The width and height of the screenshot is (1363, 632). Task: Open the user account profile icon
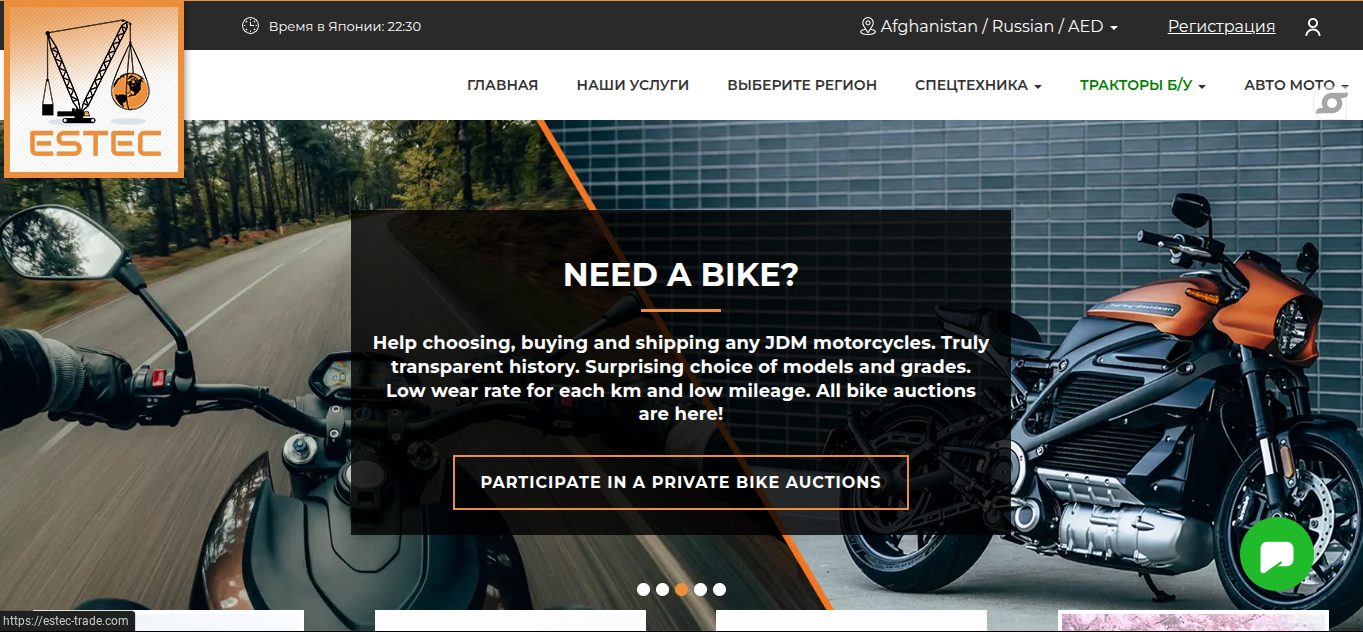click(x=1313, y=27)
